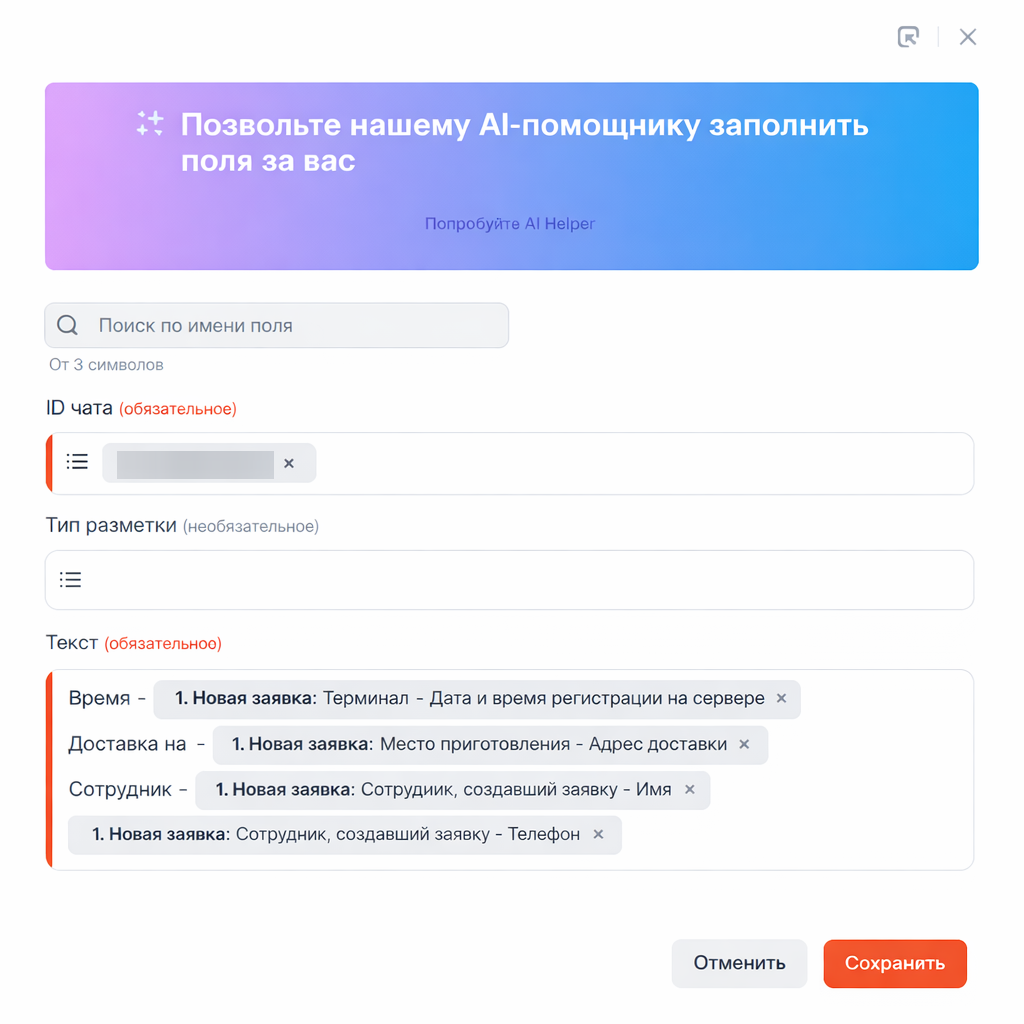Click the AI sparkle stars icon
The width and height of the screenshot is (1024, 1024).
(150, 124)
